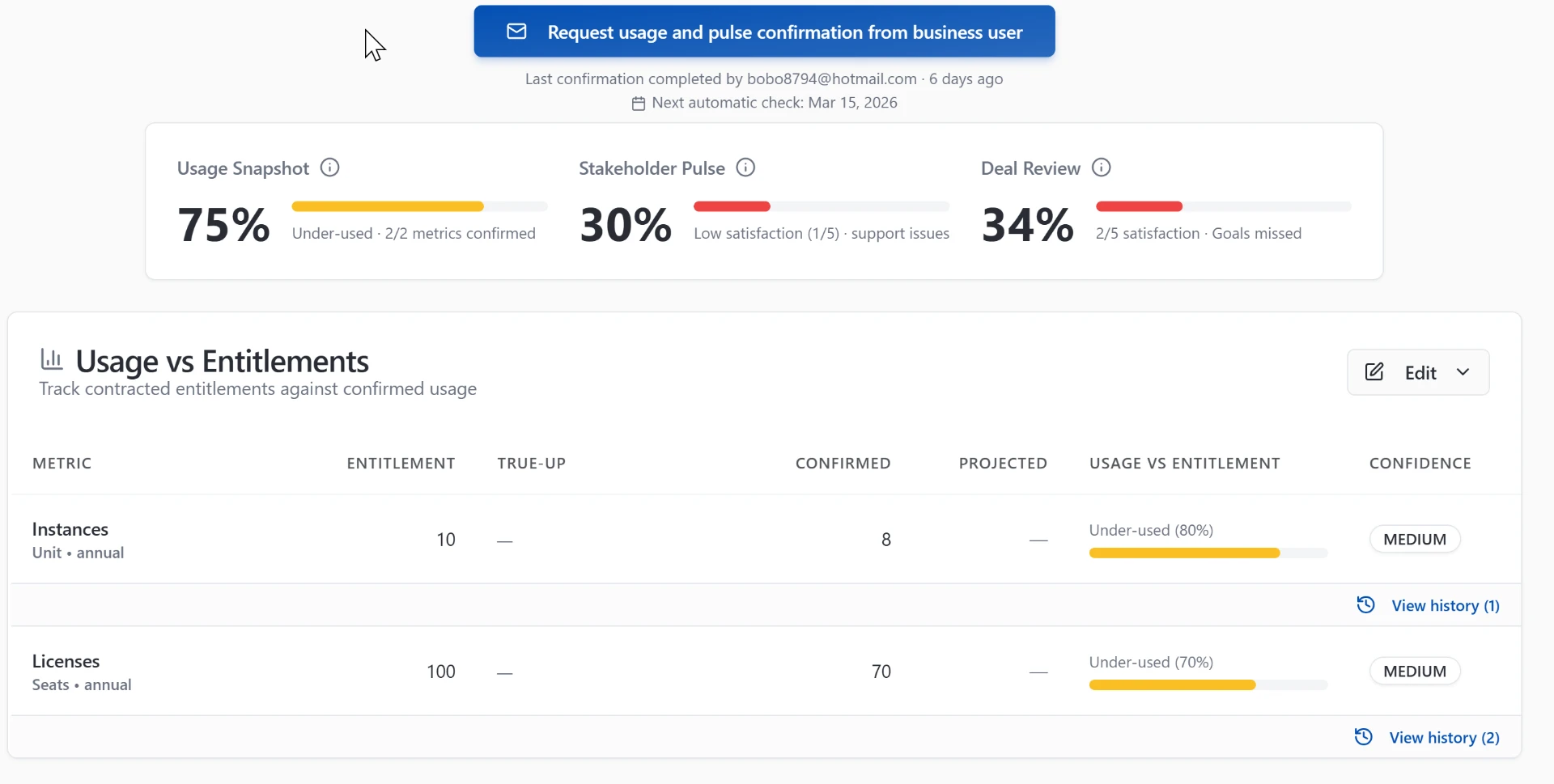Click the 34% Deal Review value

pyautogui.click(x=1028, y=224)
